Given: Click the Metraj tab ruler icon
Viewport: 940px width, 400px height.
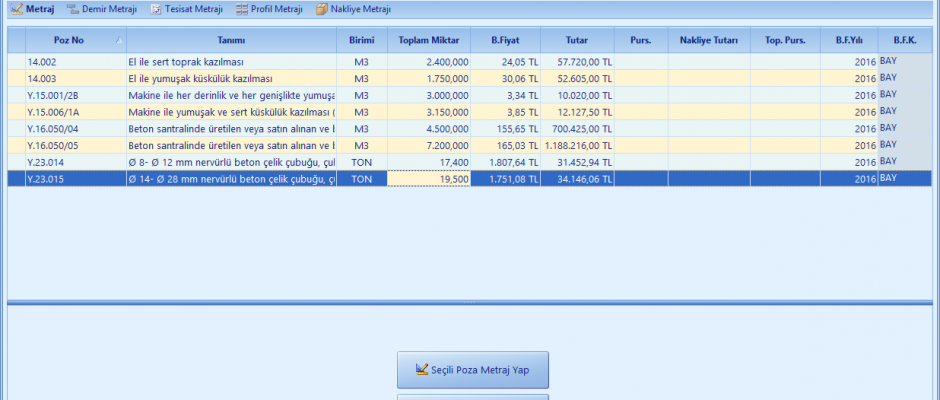Looking at the screenshot, I should pyautogui.click(x=16, y=9).
